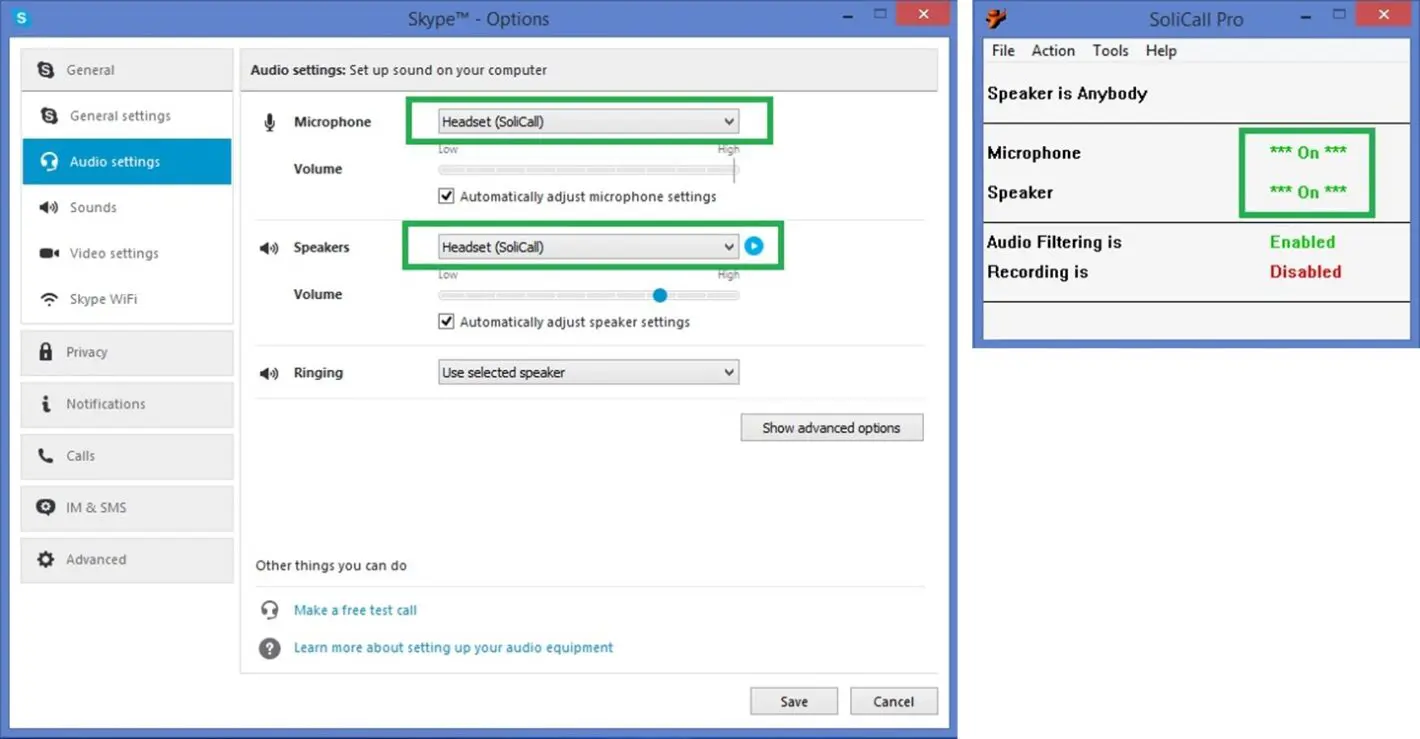Screen dimensions: 1420x739
Task: Open the Microphone device dropdown
Action: pyautogui.click(x=589, y=122)
